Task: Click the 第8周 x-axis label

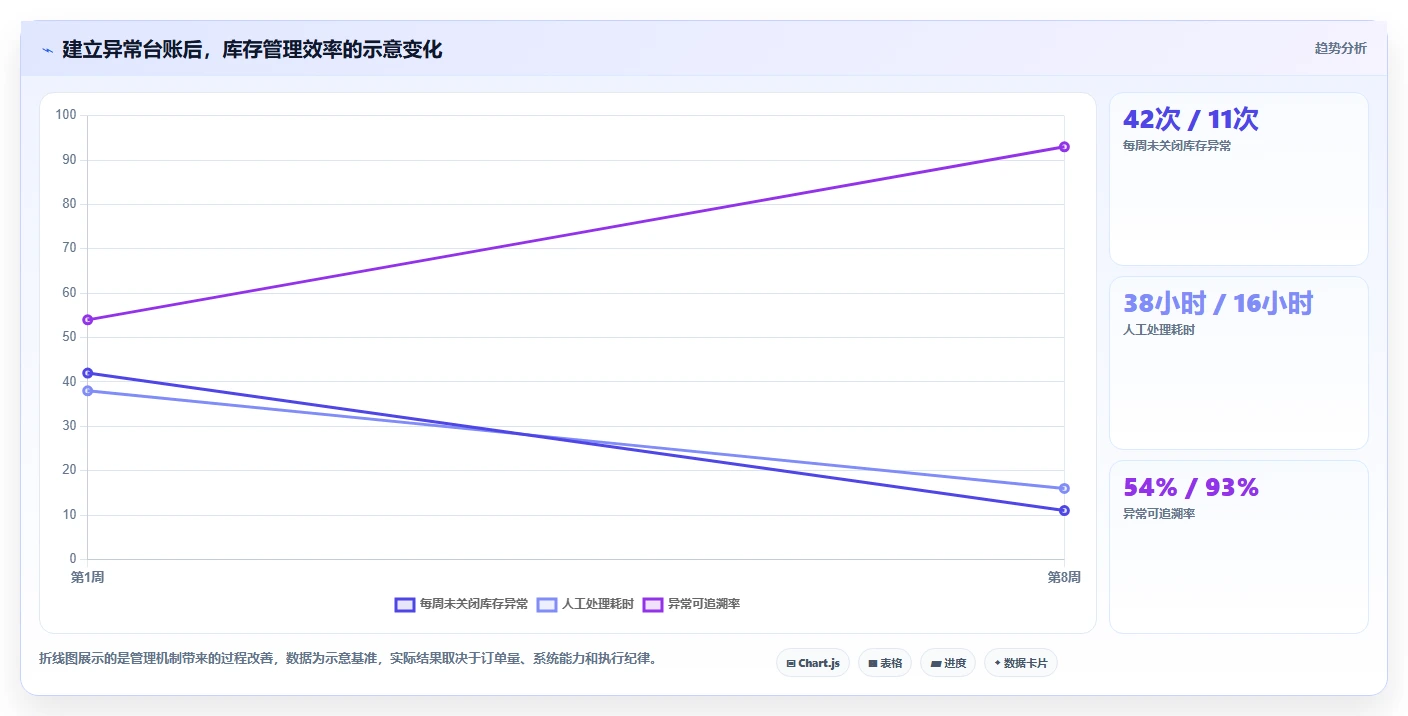Action: 1064,577
